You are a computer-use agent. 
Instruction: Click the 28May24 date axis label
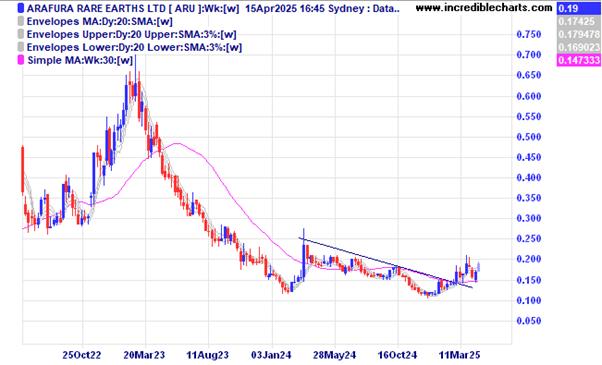[x=334, y=355]
